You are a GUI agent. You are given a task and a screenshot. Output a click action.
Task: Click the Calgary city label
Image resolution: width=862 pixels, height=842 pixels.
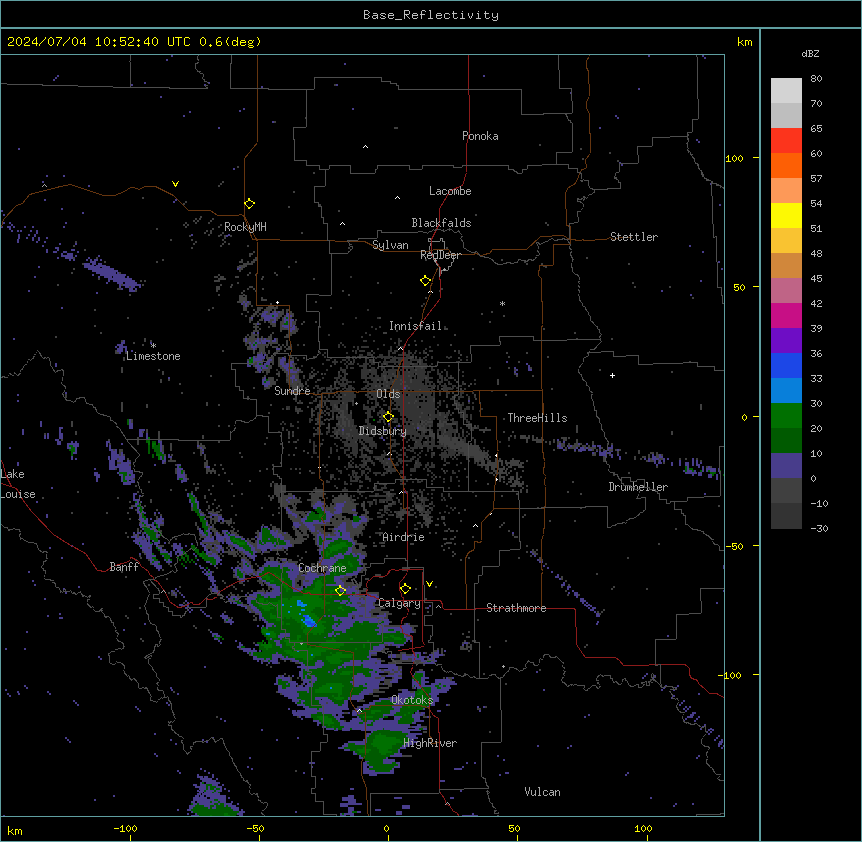tap(400, 603)
